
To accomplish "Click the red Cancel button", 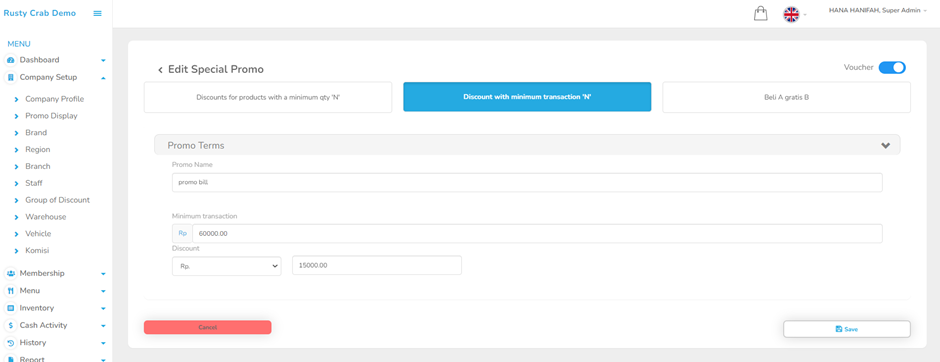I will pos(207,327).
